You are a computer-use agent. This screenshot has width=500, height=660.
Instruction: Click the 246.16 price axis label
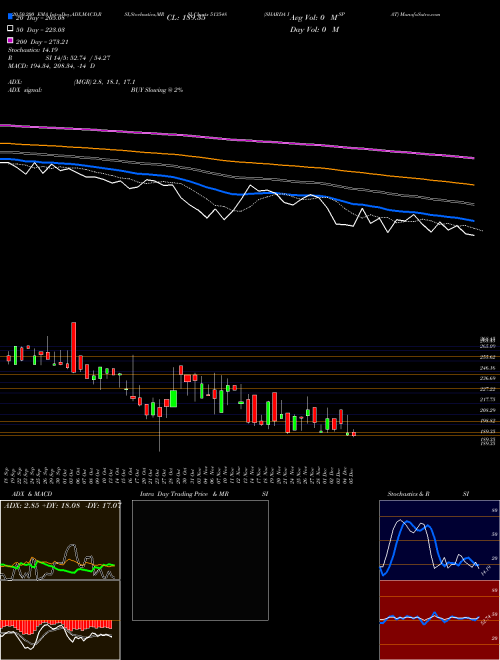[488, 368]
